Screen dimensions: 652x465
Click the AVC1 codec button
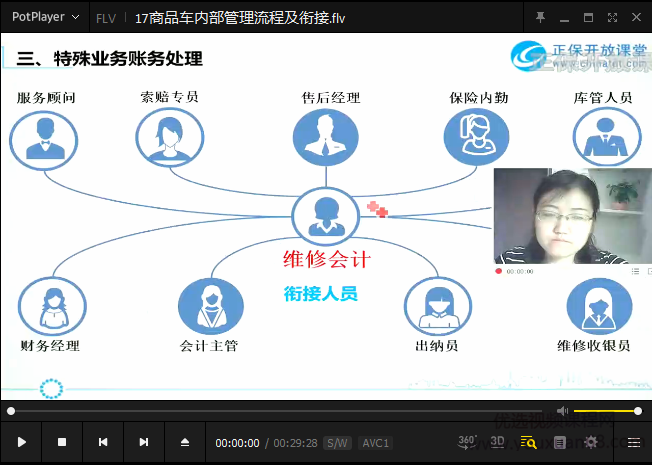376,443
